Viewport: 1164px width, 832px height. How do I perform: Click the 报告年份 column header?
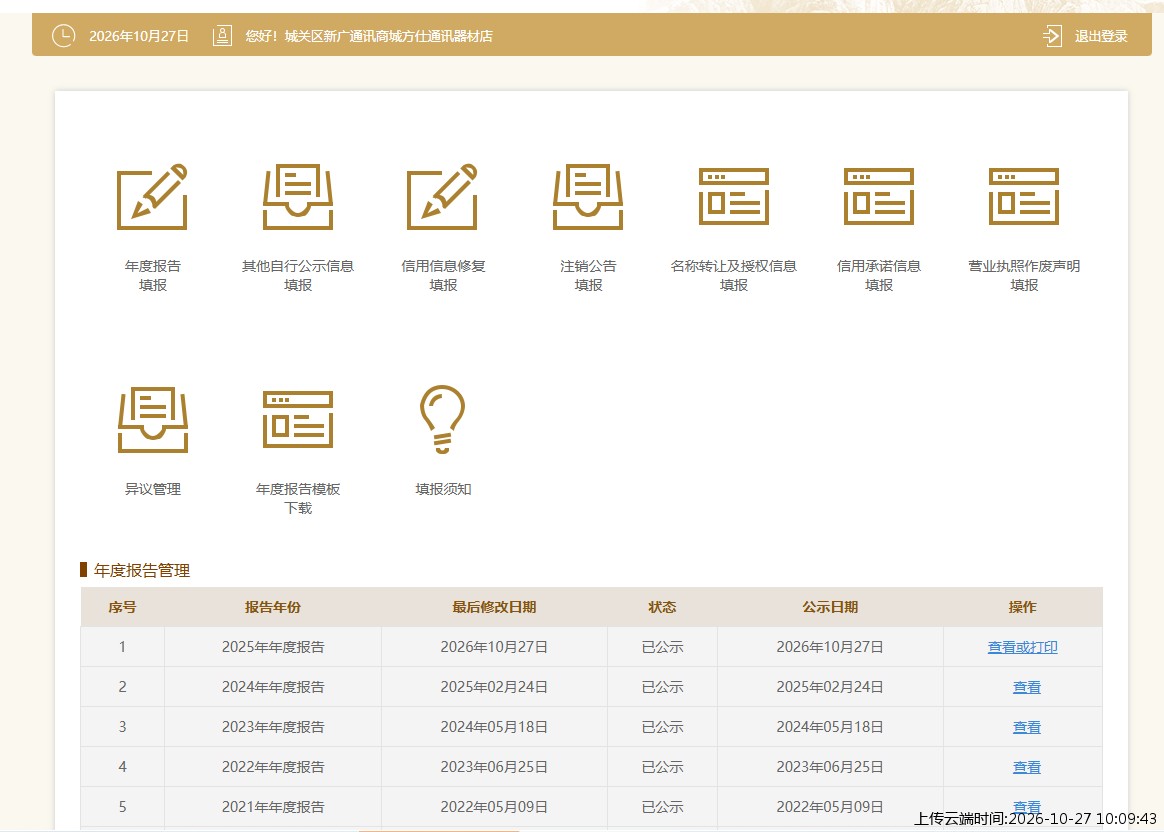(x=272, y=607)
